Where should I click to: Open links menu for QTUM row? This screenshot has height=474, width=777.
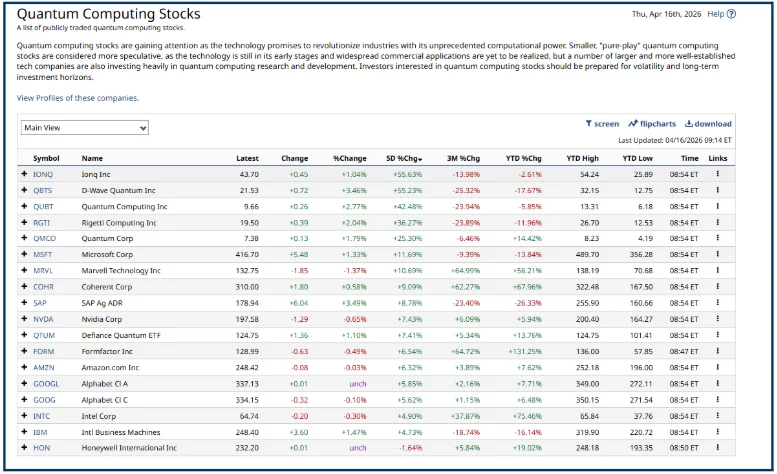tap(718, 335)
